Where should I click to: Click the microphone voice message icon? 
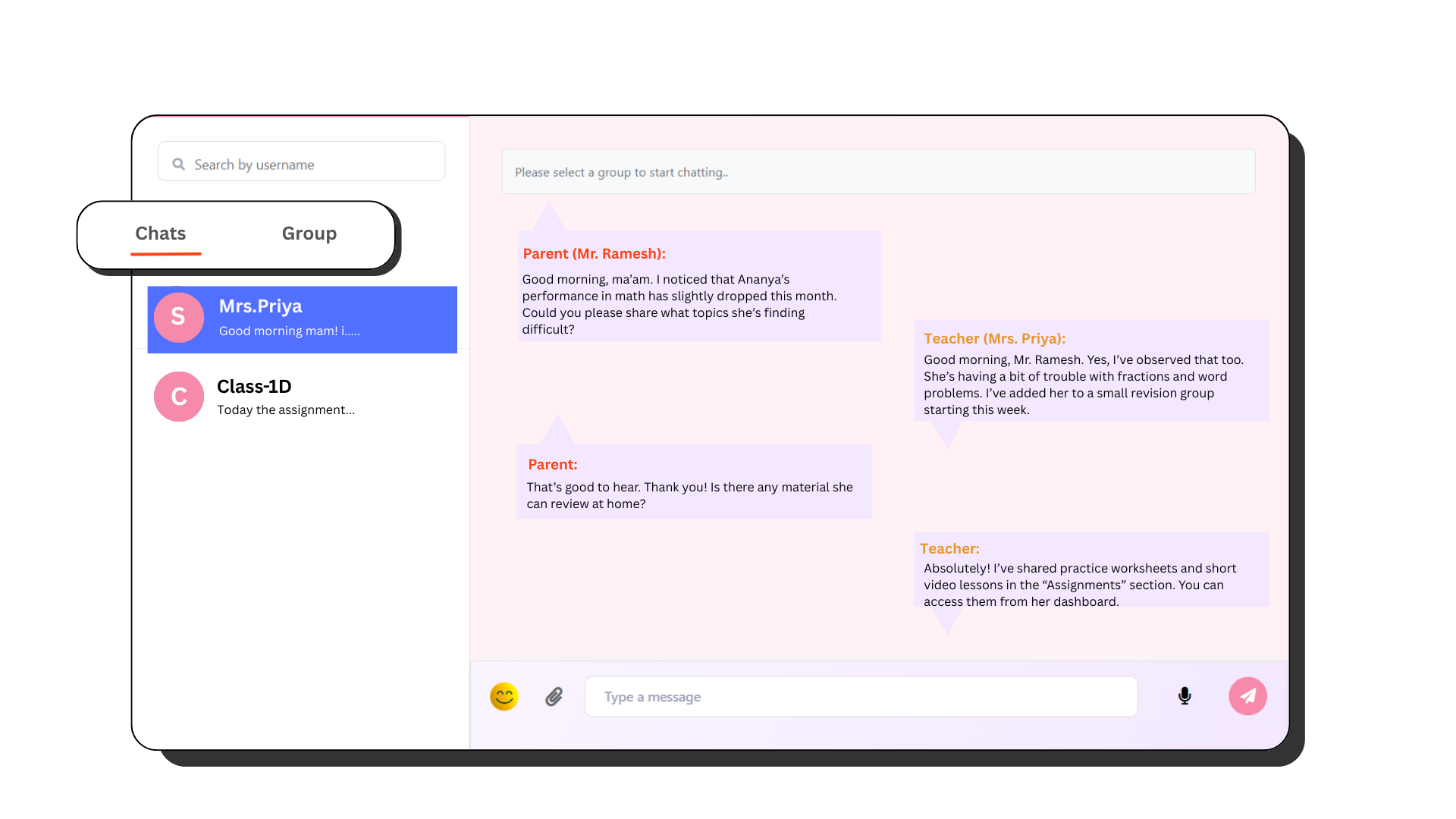point(1185,696)
